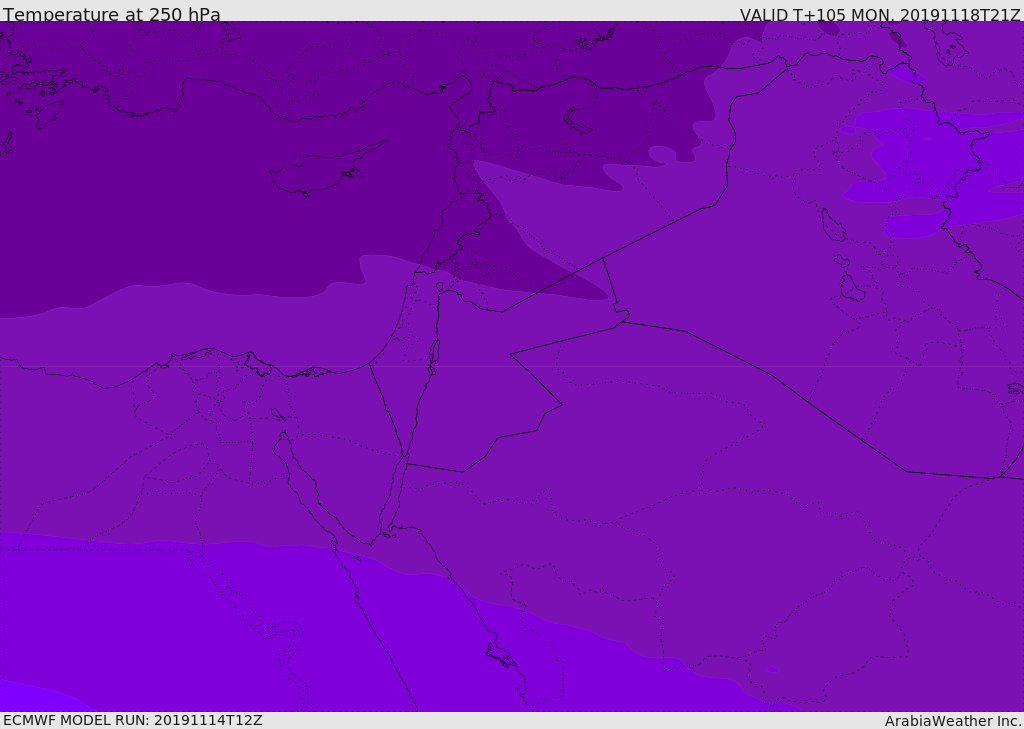1024x729 pixels.
Task: Click the 'Temperature at 250 hPa' title text
Action: tap(112, 14)
